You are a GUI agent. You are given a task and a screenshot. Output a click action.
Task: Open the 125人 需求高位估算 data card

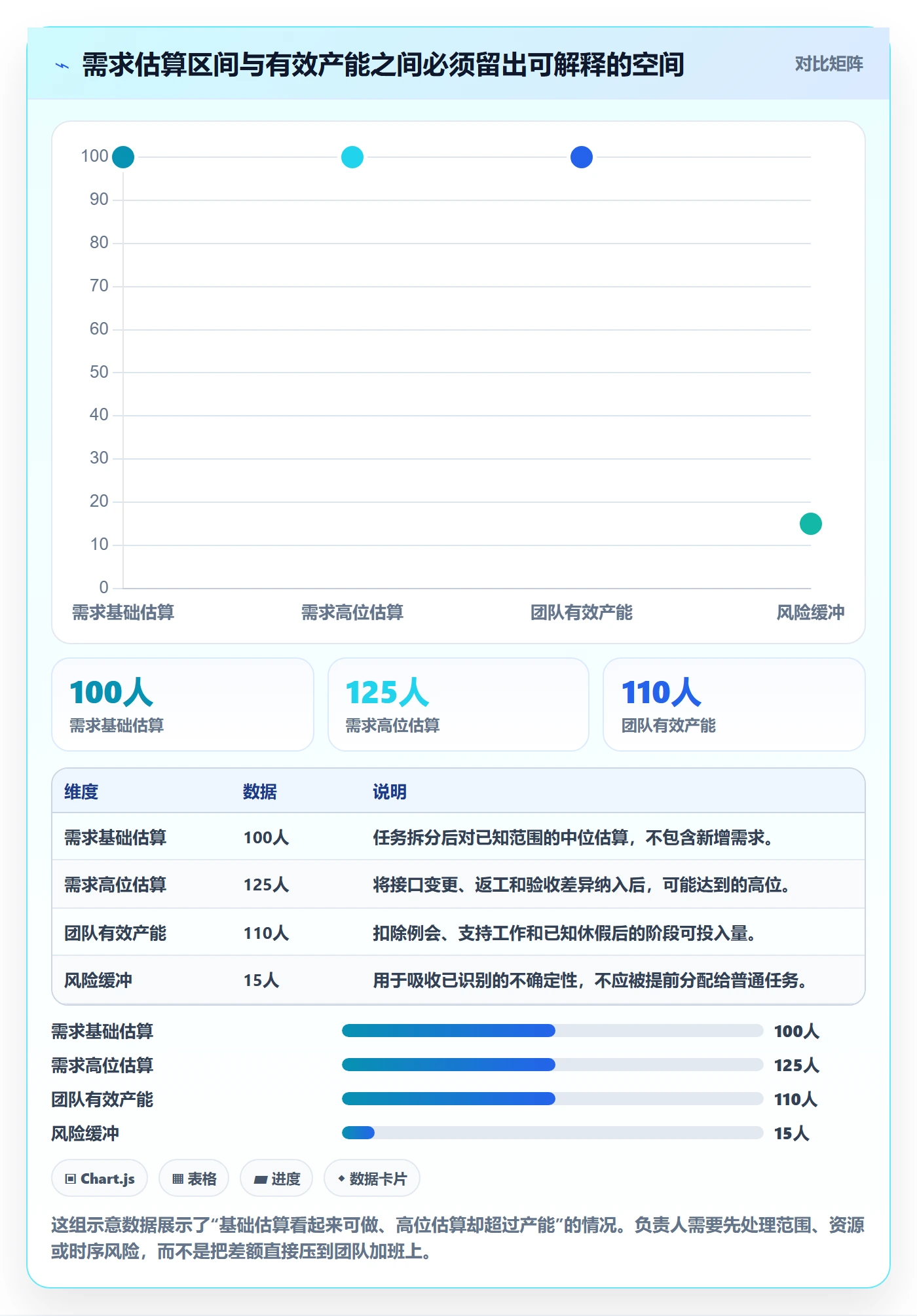pyautogui.click(x=458, y=704)
